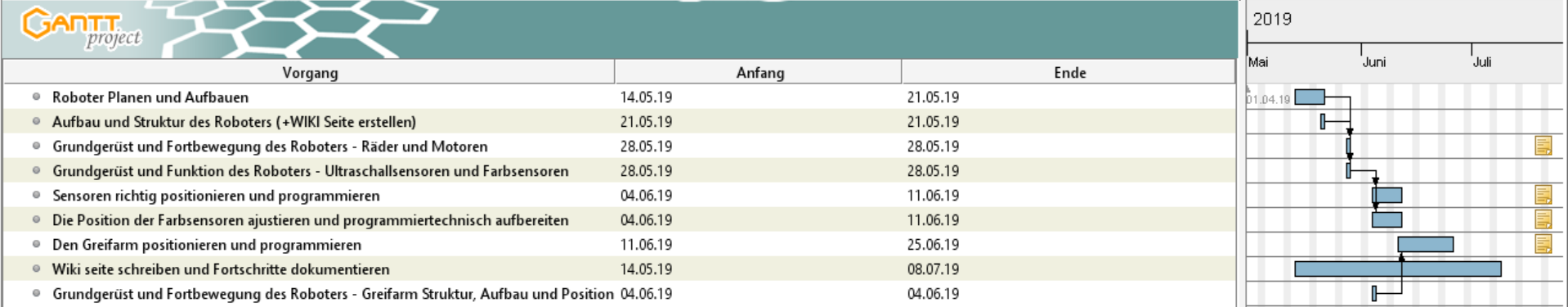Click end date 08.07.19 of Wiki task

[x=933, y=269]
